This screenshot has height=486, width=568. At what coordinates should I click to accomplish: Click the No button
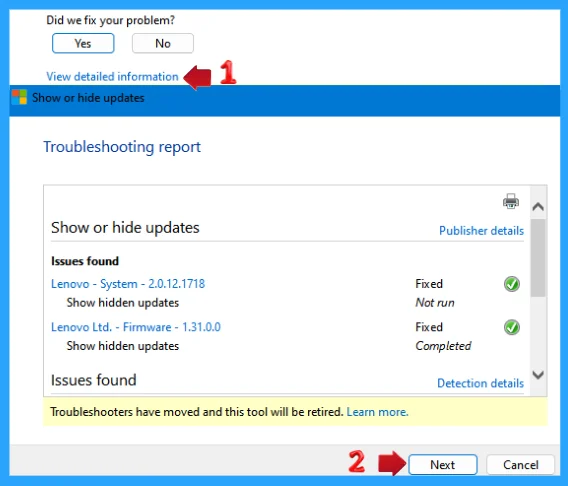pos(163,43)
